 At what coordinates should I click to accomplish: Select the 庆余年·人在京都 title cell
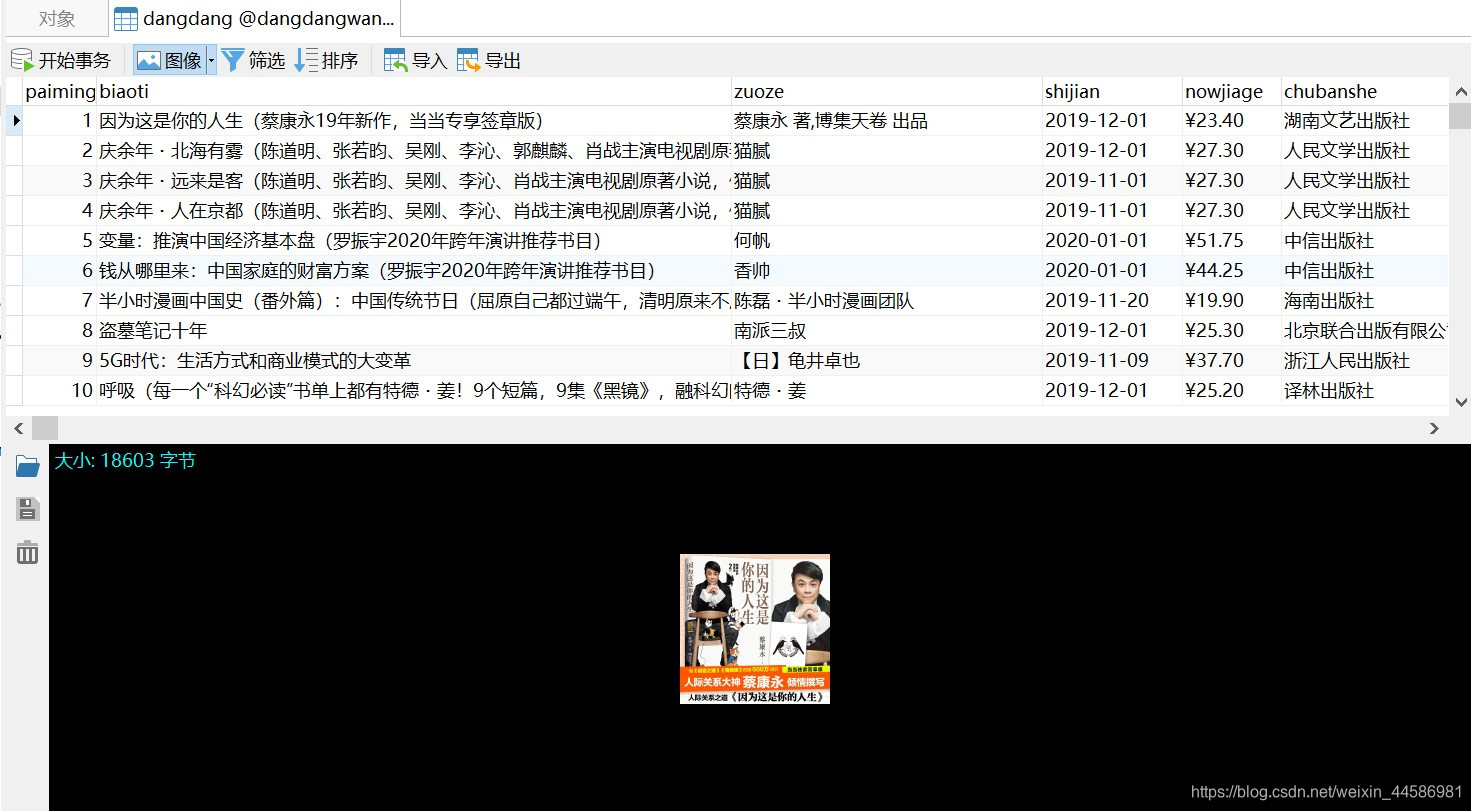414,211
